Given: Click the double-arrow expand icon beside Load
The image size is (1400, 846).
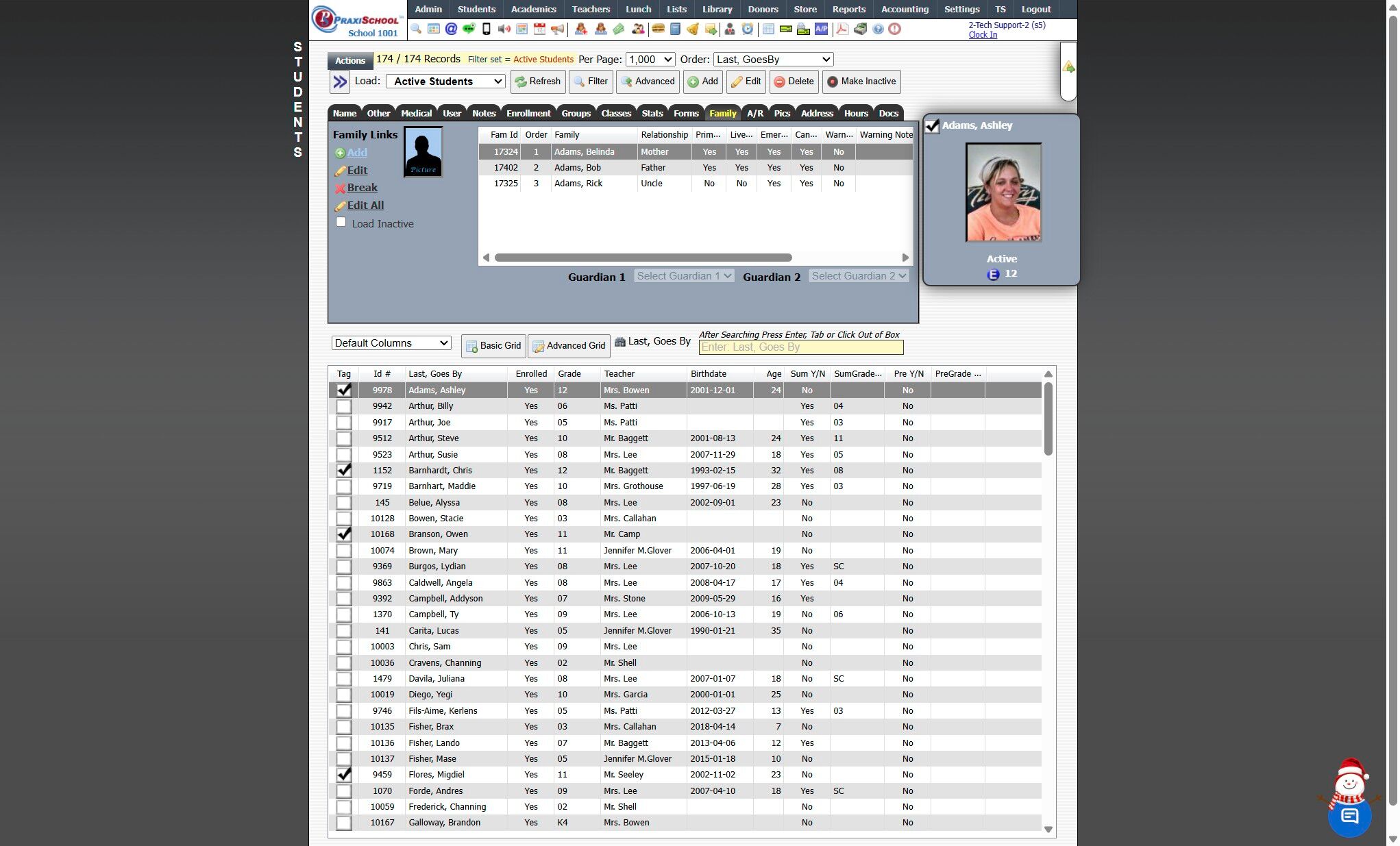Looking at the screenshot, I should [339, 82].
